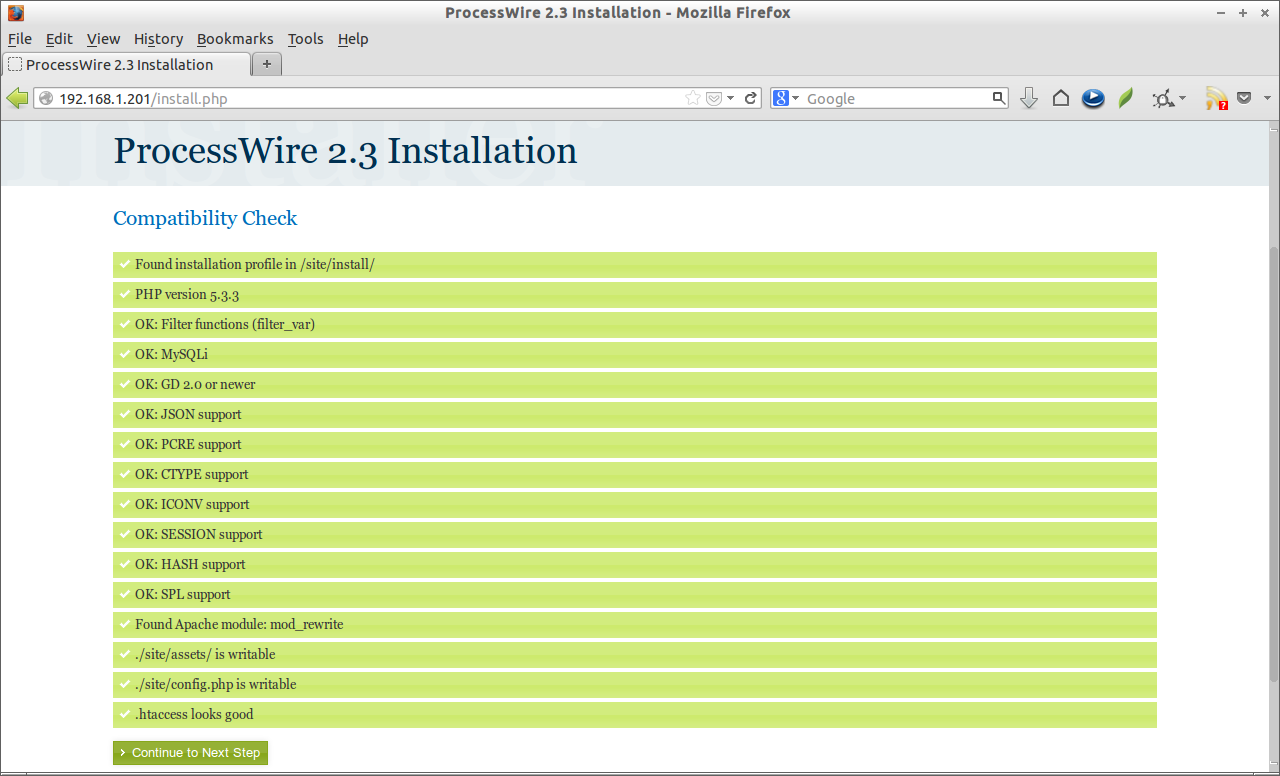Viewport: 1280px width, 776px height.
Task: Click the blue play-button toolbar icon
Action: coord(1093,98)
